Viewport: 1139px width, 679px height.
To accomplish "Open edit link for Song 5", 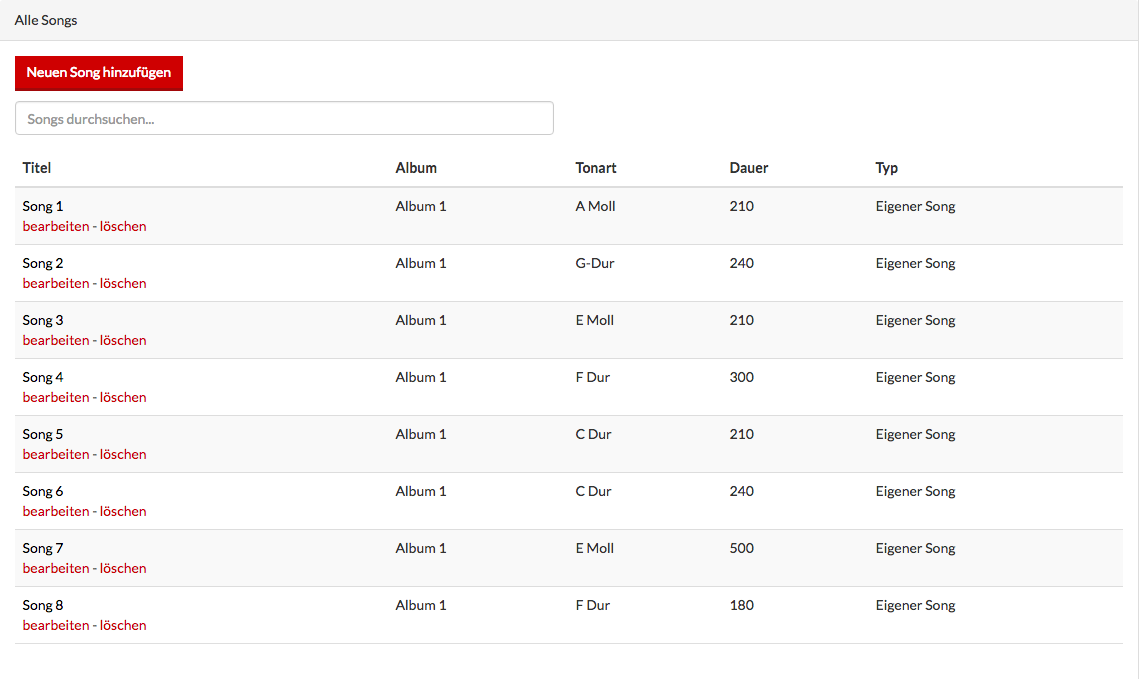I will [55, 454].
